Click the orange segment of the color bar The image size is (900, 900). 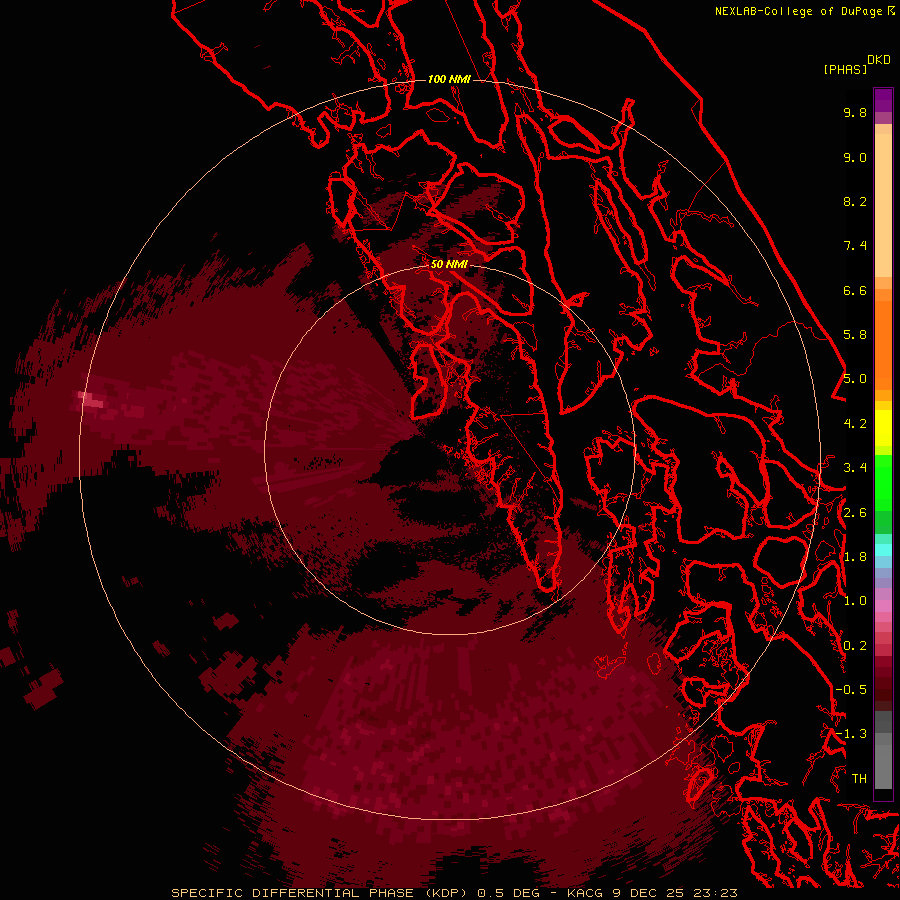click(x=883, y=345)
